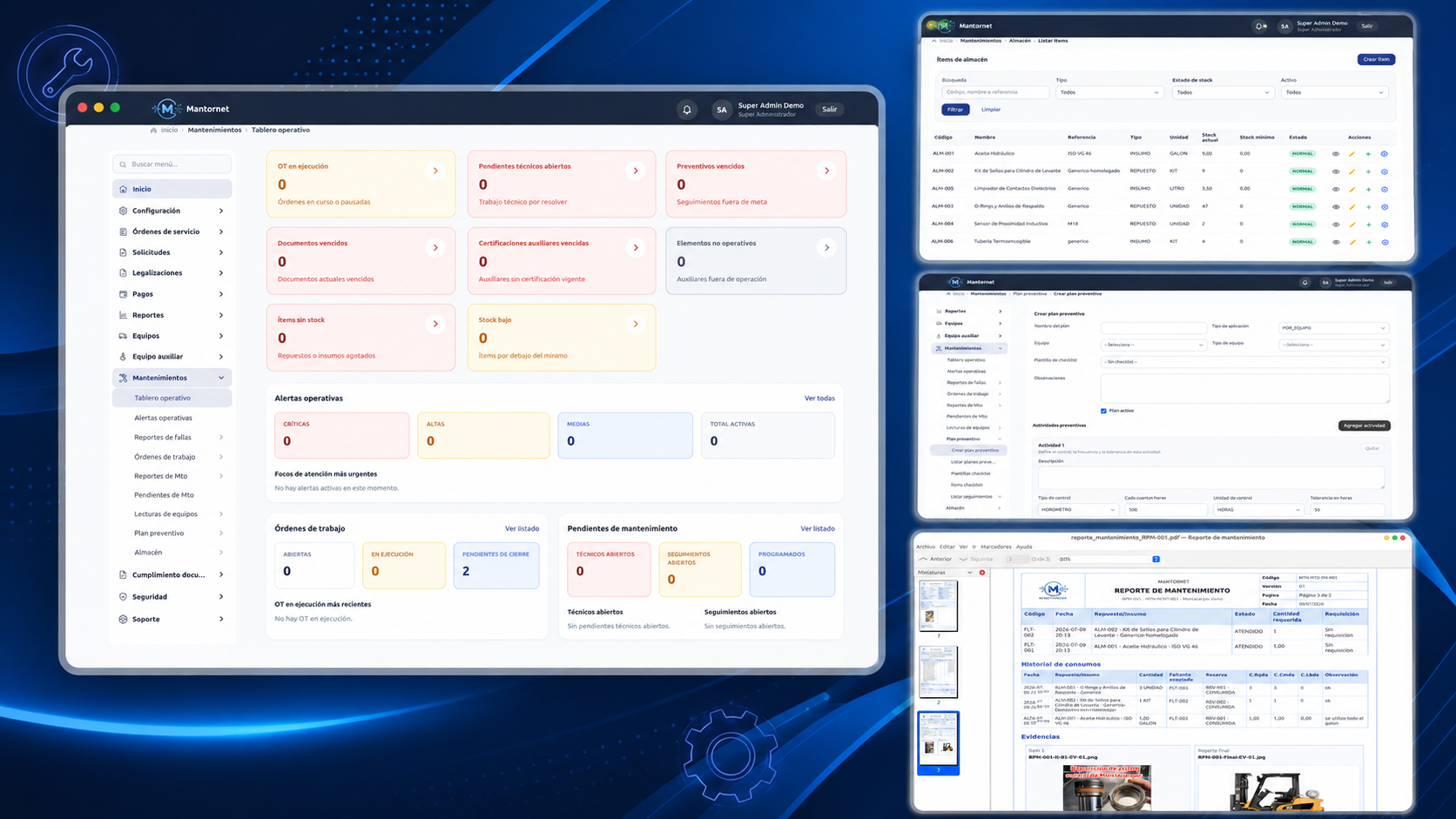
Task: Expand the Órdenes de servicio menu
Action: (x=172, y=232)
